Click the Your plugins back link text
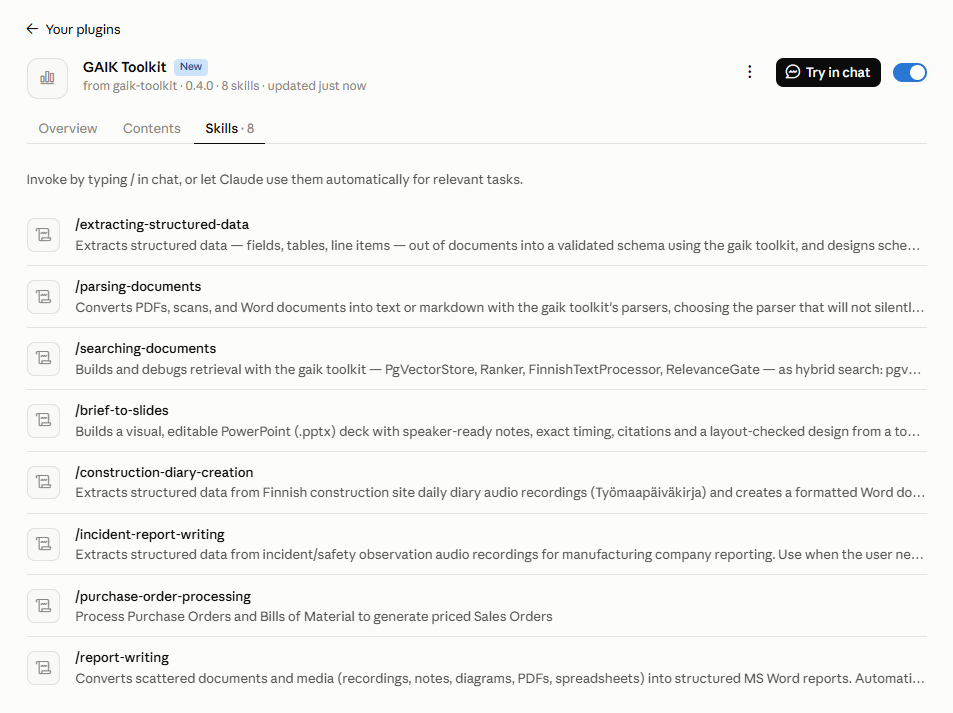This screenshot has width=953, height=713. point(83,29)
